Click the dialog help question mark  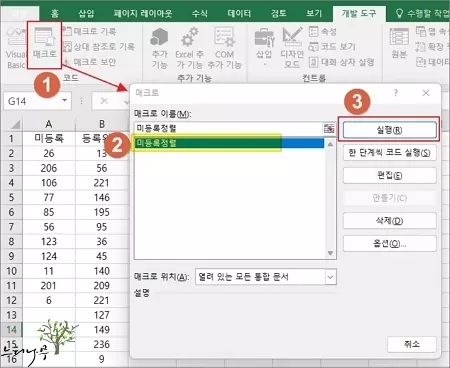pos(395,93)
